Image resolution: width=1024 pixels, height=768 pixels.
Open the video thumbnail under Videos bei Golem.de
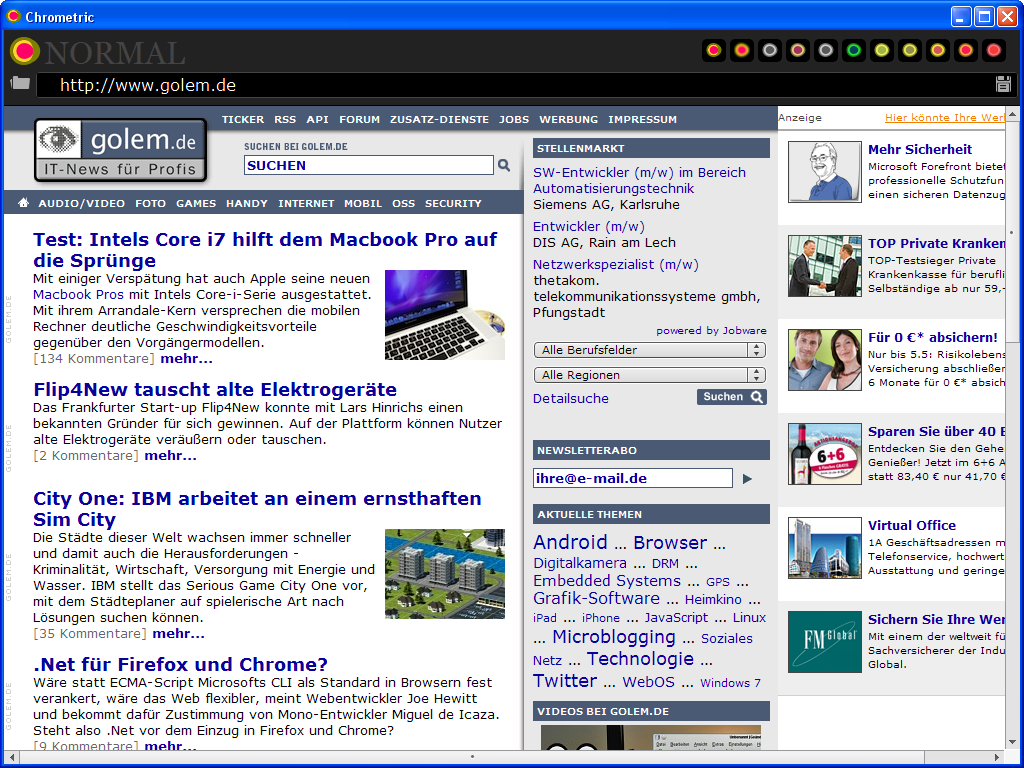(651, 737)
